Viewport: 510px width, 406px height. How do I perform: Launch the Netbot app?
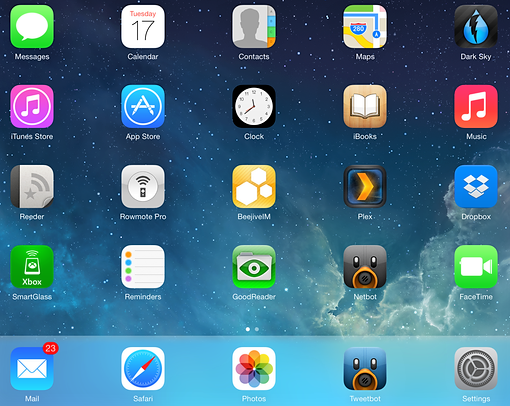pyautogui.click(x=365, y=267)
